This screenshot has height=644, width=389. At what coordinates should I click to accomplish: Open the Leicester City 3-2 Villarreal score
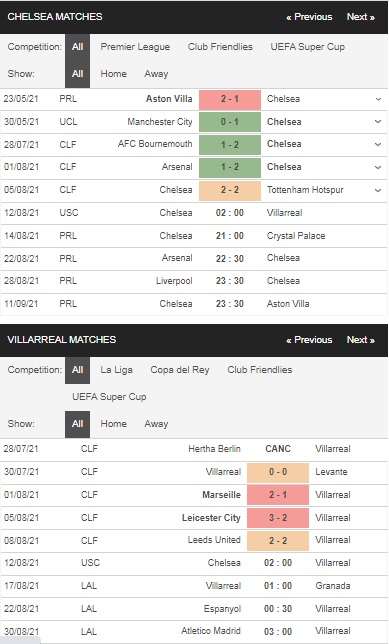click(x=278, y=518)
